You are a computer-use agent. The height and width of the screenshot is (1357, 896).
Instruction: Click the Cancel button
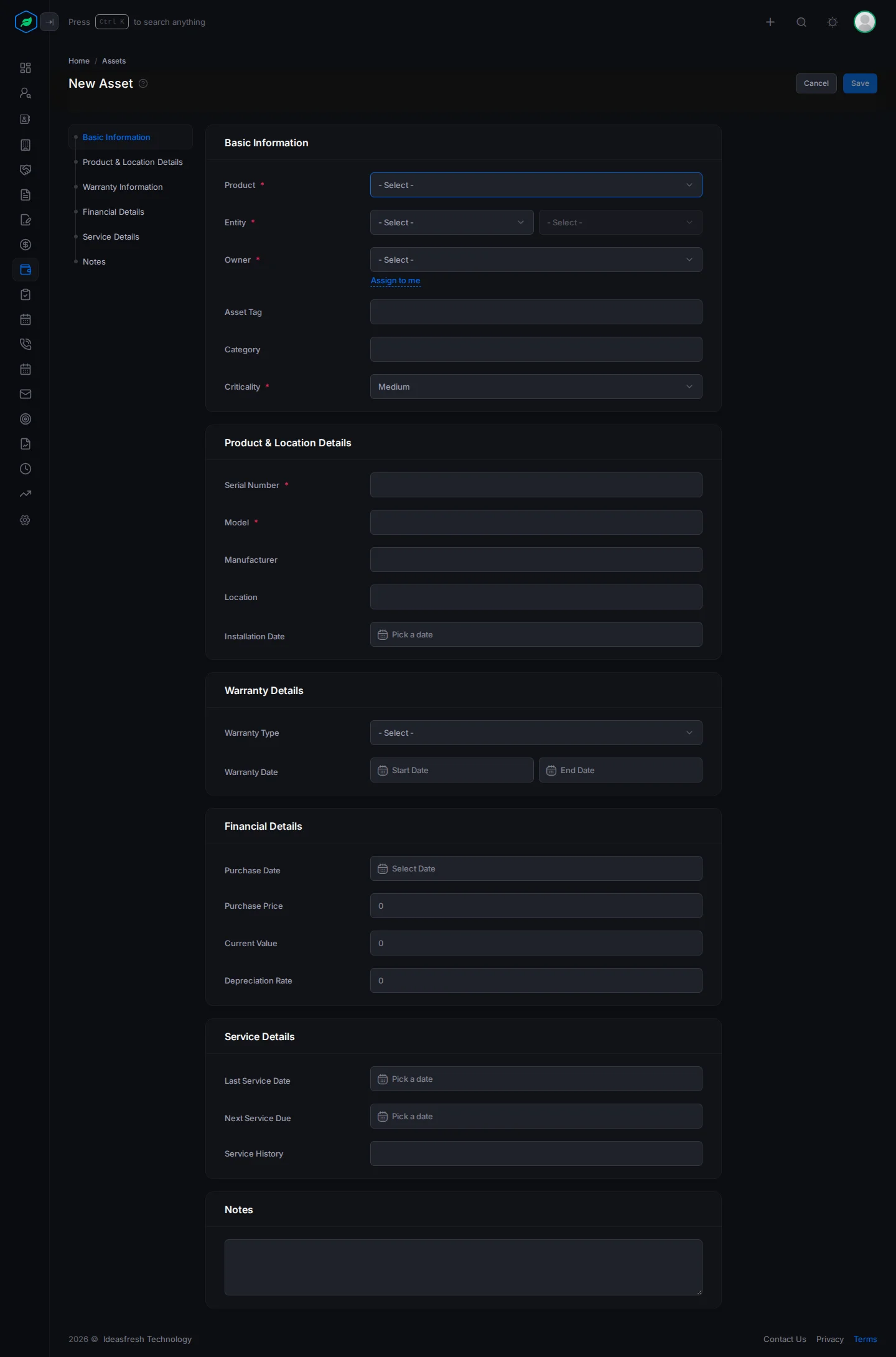pyautogui.click(x=816, y=83)
